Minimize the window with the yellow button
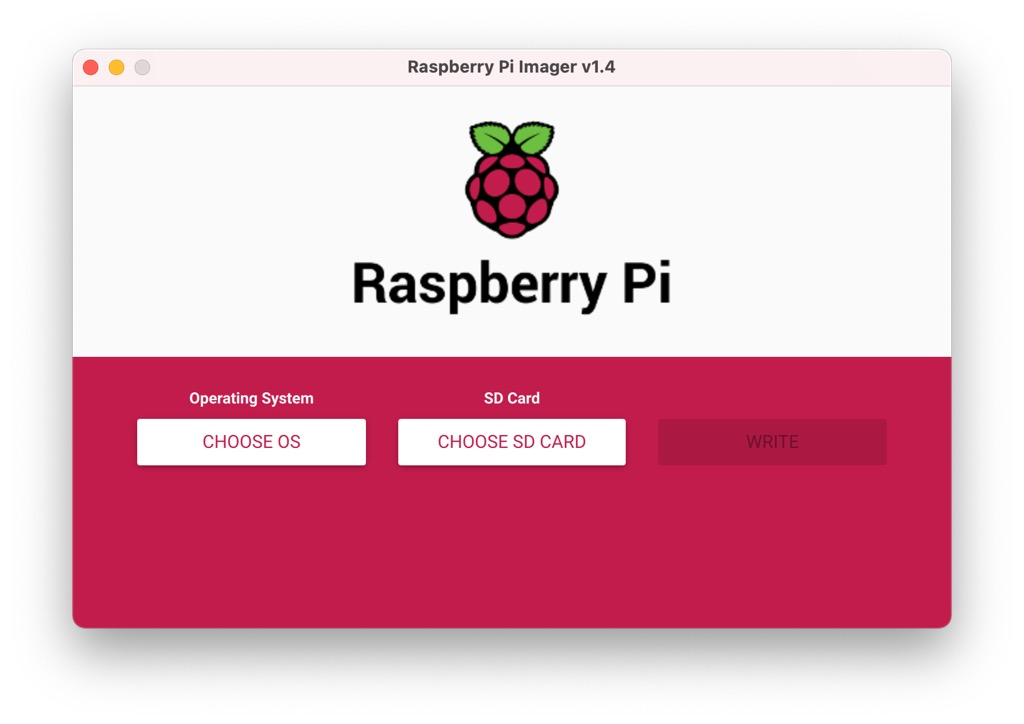 point(116,67)
